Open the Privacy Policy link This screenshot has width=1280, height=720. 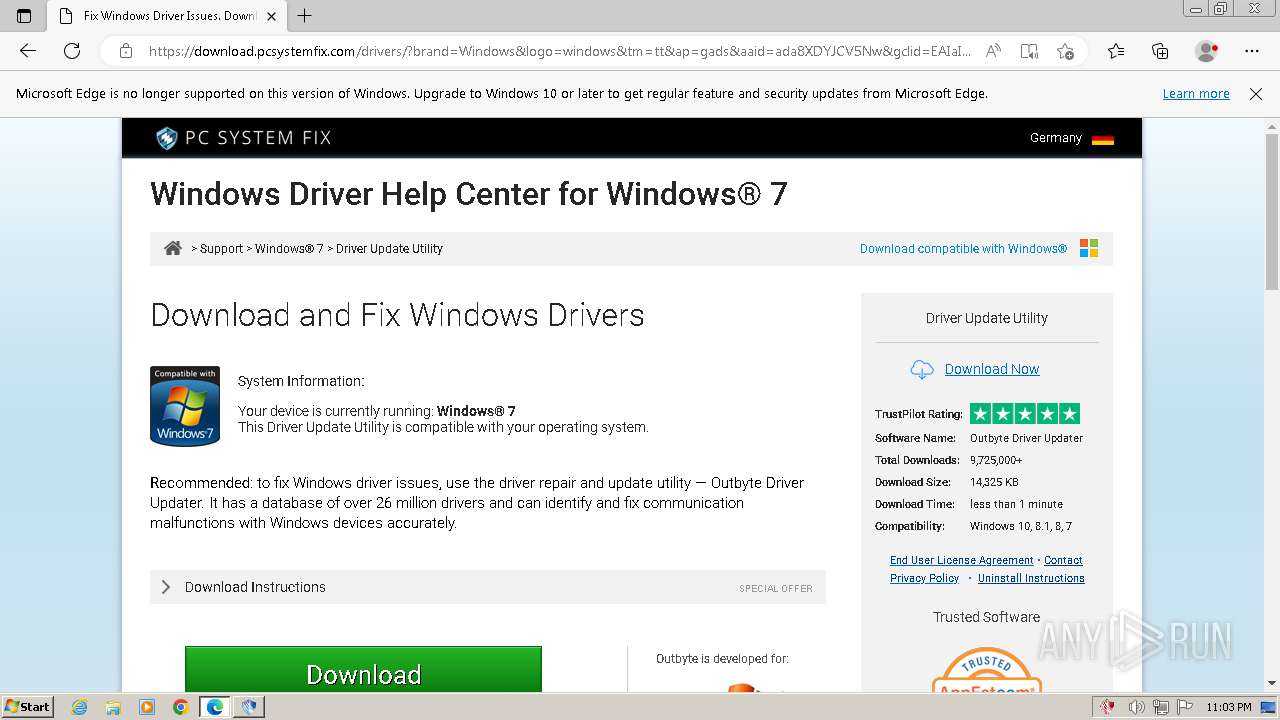click(924, 578)
